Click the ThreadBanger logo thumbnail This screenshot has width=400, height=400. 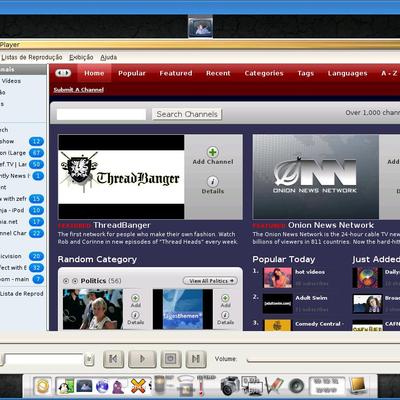click(121, 177)
